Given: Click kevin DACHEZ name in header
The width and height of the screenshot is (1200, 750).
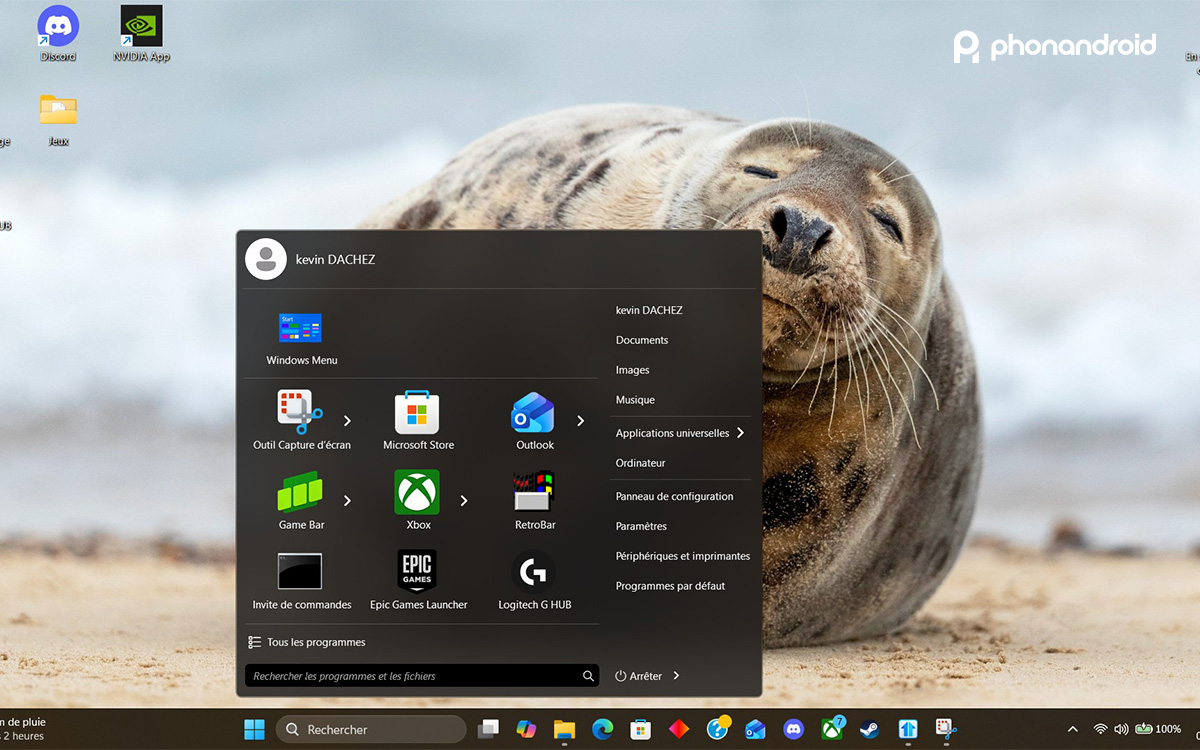Looking at the screenshot, I should coord(335,259).
